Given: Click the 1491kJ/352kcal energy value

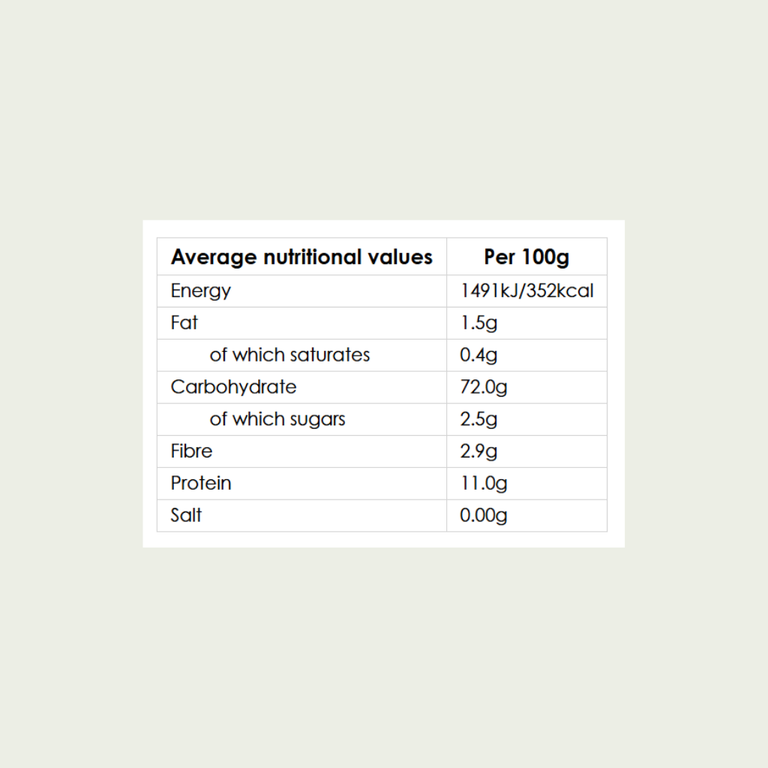Looking at the screenshot, I should (x=527, y=291).
